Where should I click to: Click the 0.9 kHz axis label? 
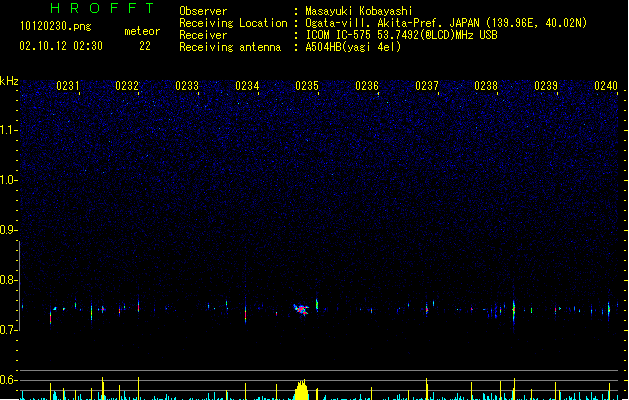[x=9, y=230]
